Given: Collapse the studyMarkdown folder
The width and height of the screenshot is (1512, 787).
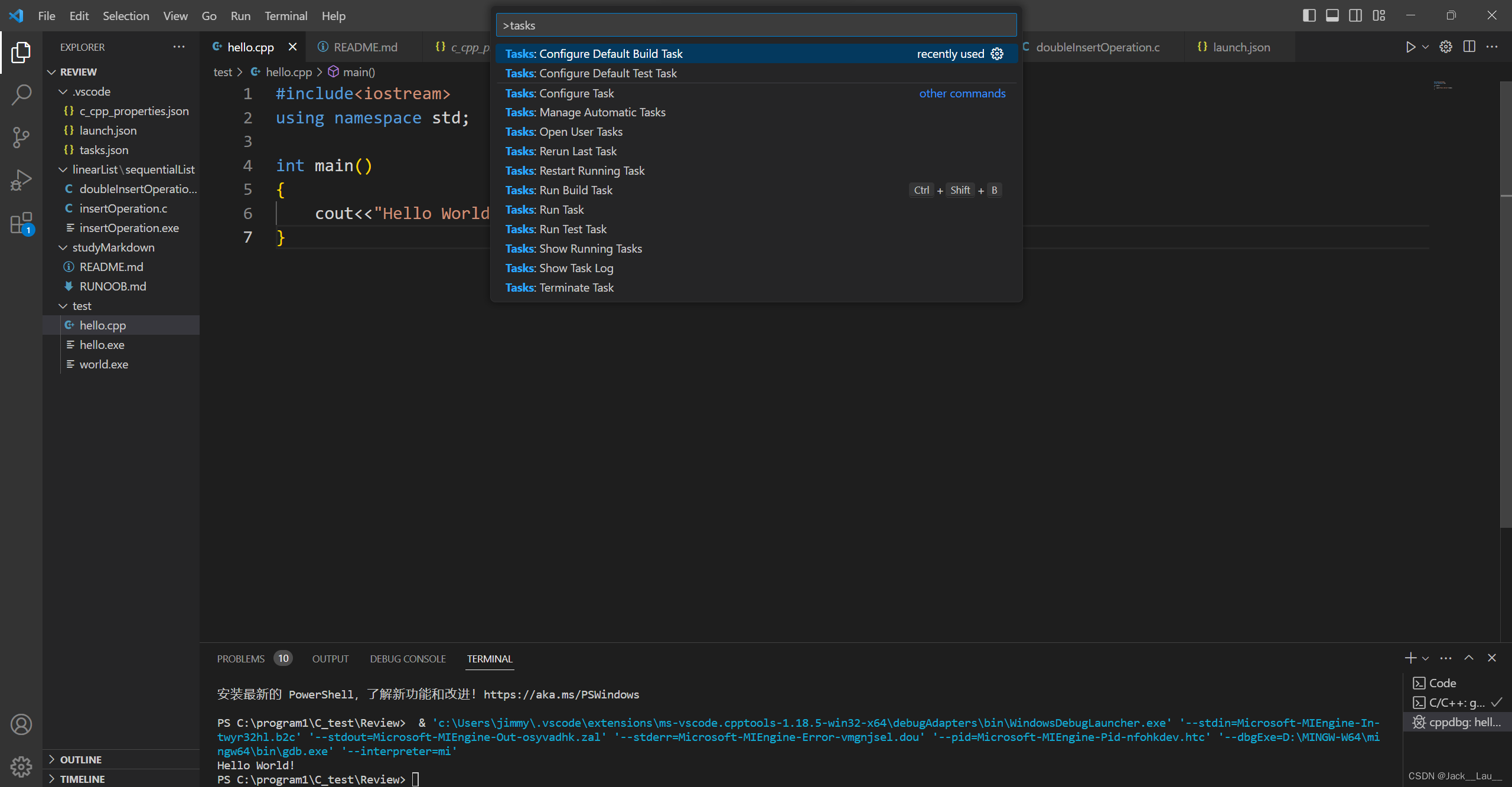Looking at the screenshot, I should click(x=120, y=247).
